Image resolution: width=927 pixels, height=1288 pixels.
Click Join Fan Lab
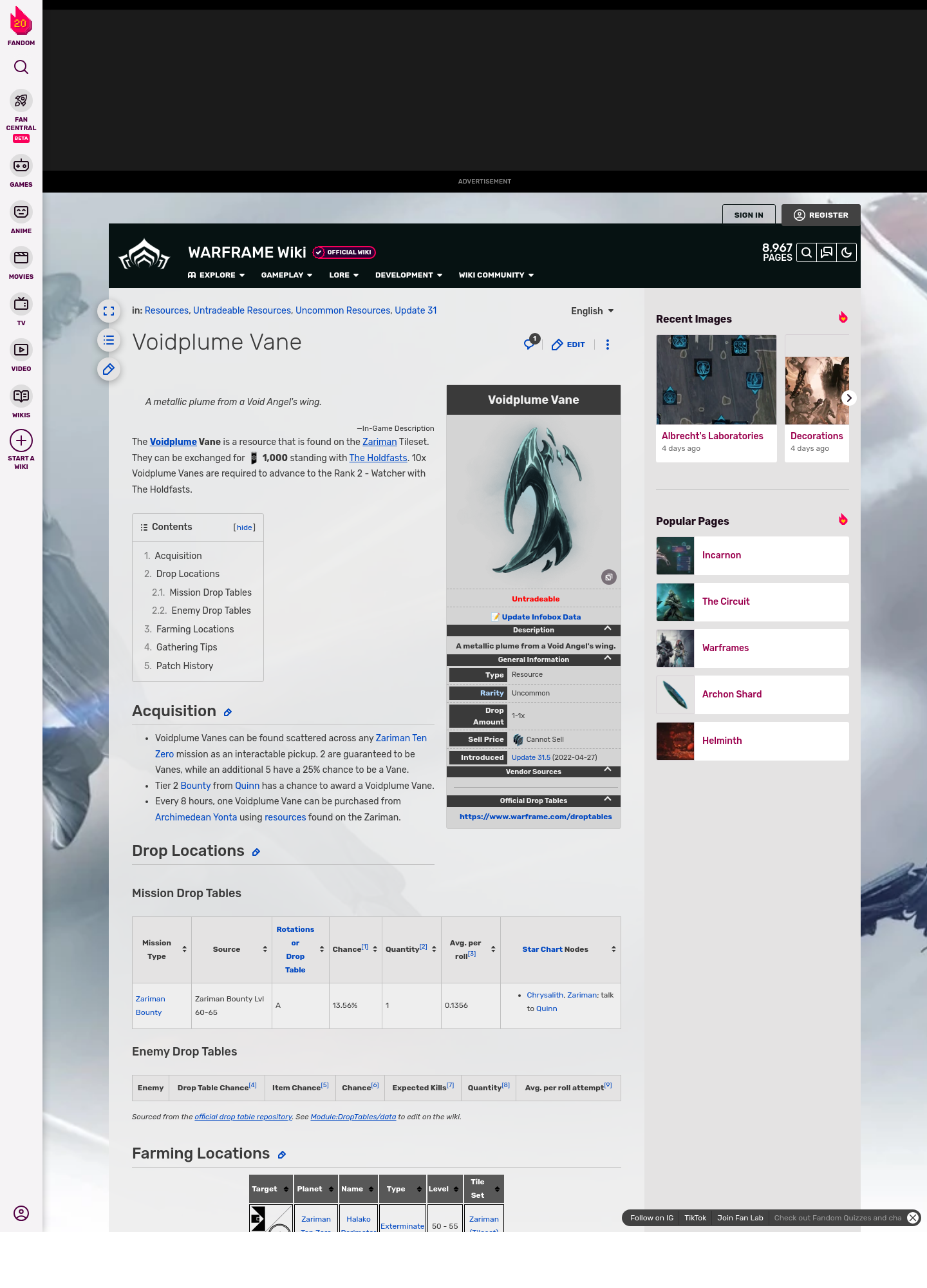coord(740,1218)
